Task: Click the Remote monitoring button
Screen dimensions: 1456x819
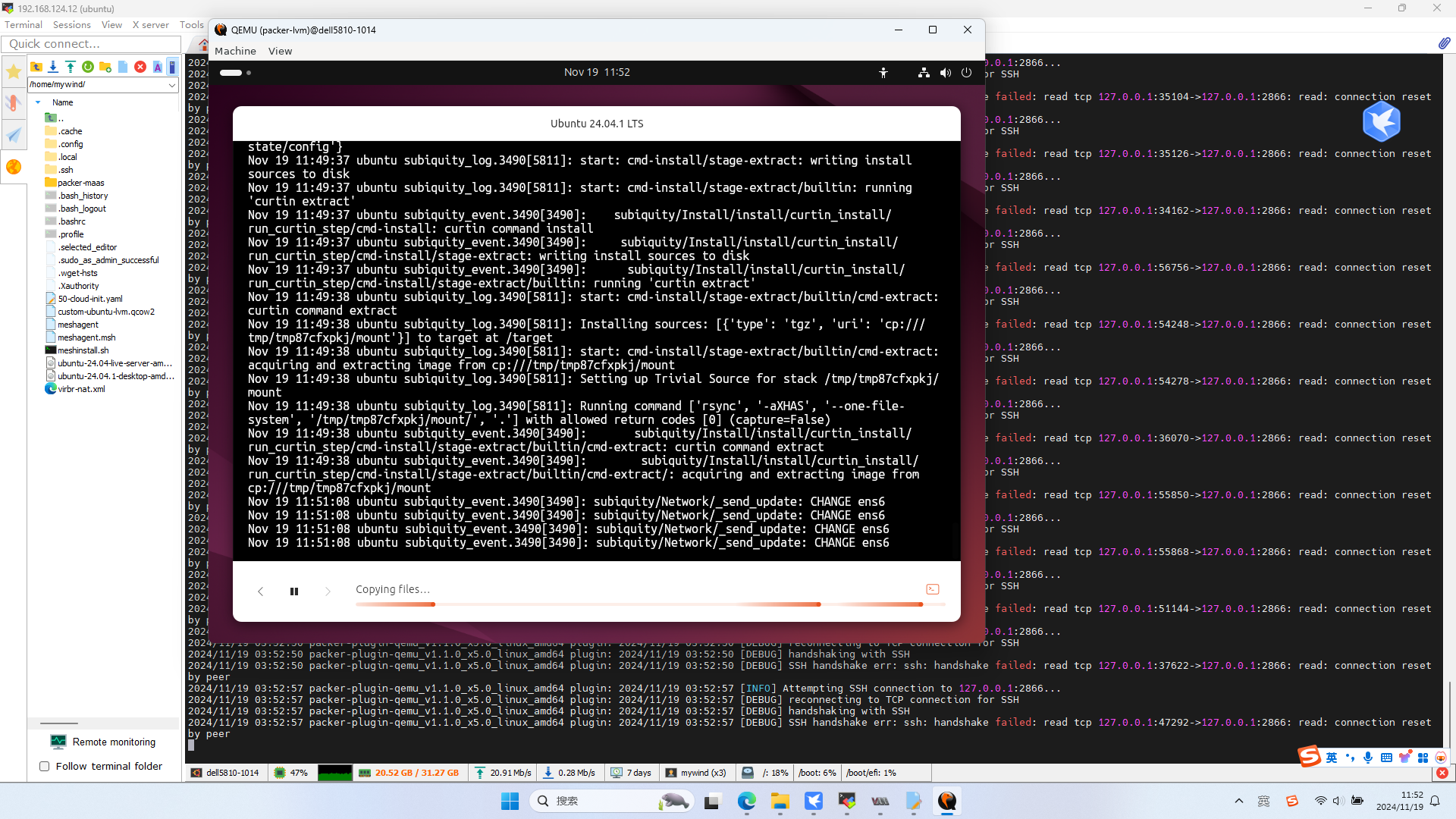Action: tap(103, 742)
